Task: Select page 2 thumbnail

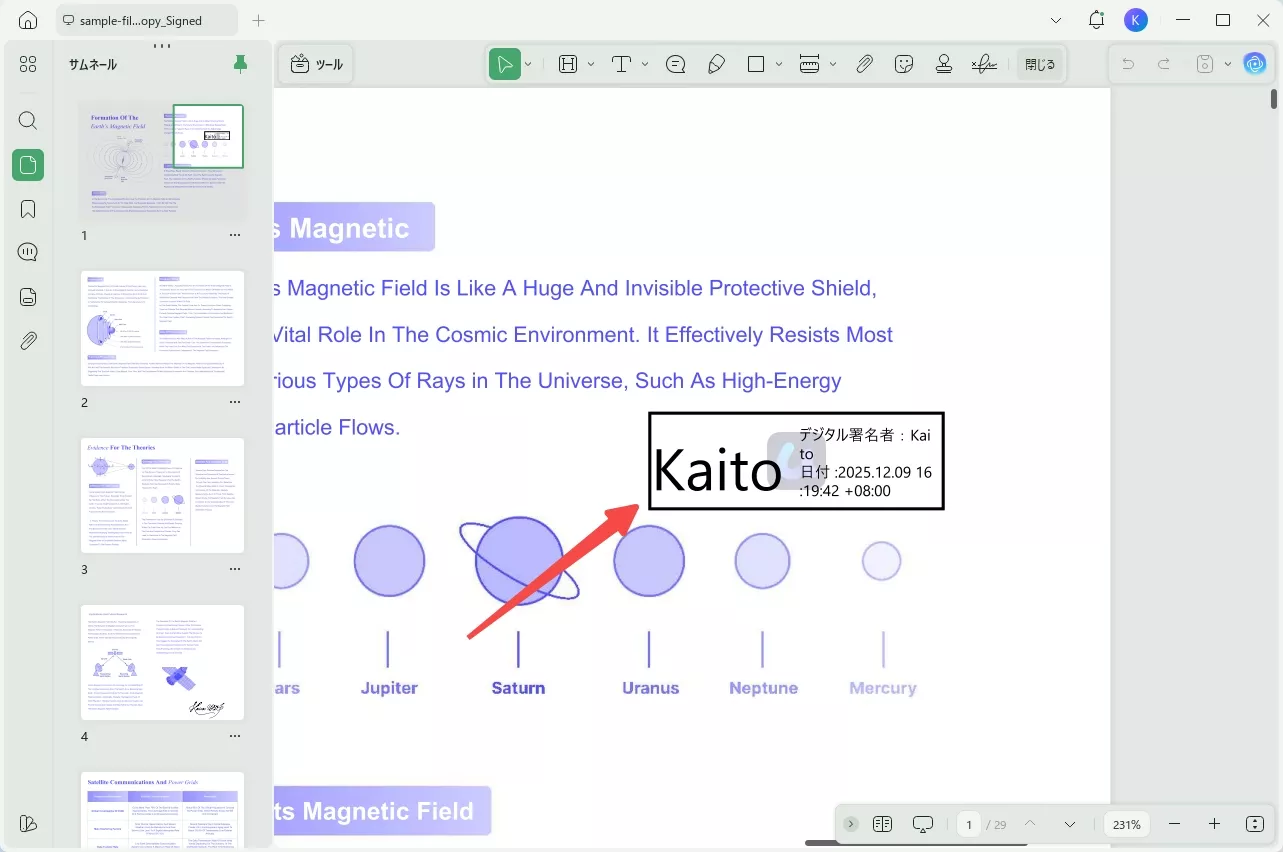Action: click(x=162, y=328)
